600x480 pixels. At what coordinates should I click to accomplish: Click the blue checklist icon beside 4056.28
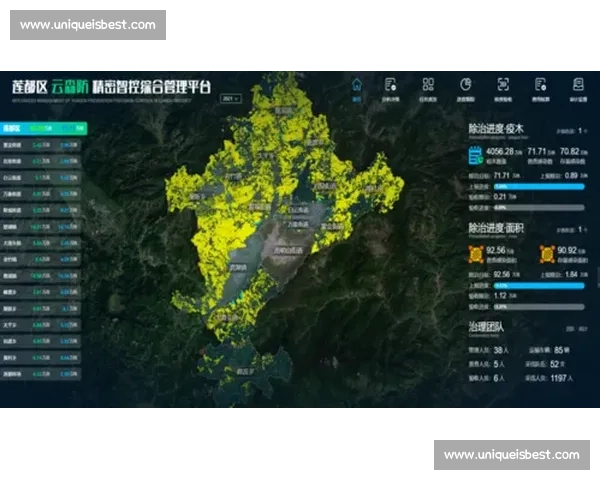click(475, 153)
